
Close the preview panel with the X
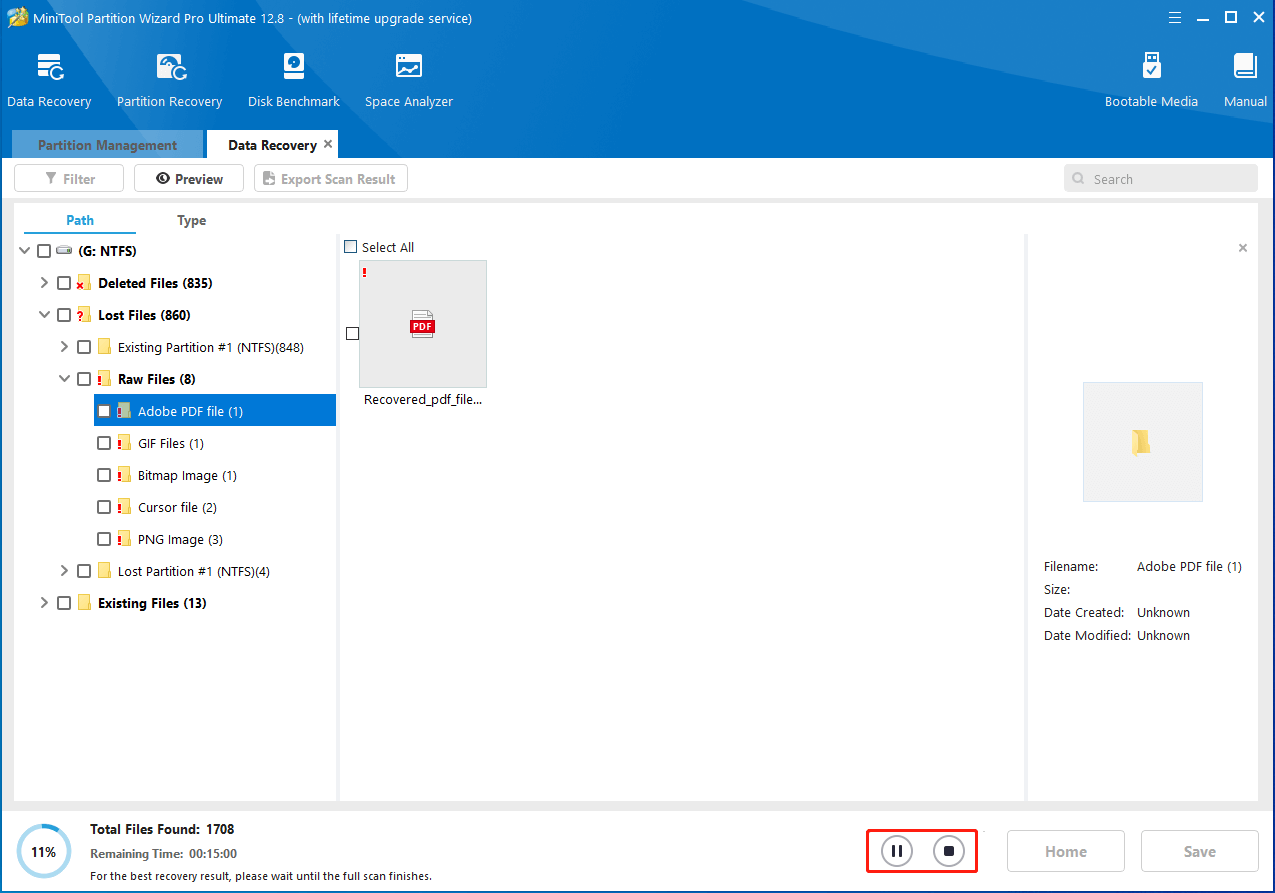point(1243,248)
